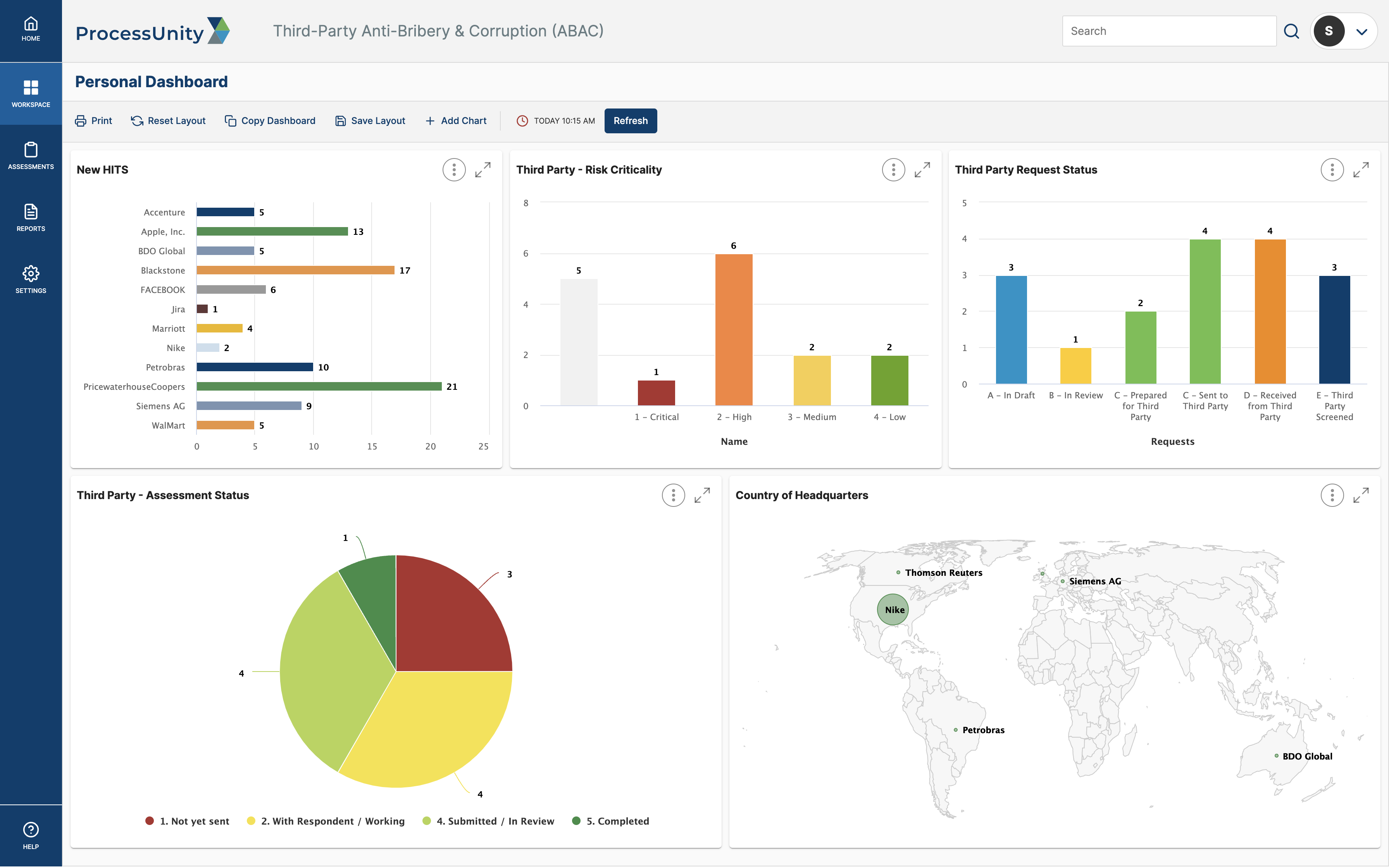Open the Home sidebar icon
The width and height of the screenshot is (1389, 868).
30,30
